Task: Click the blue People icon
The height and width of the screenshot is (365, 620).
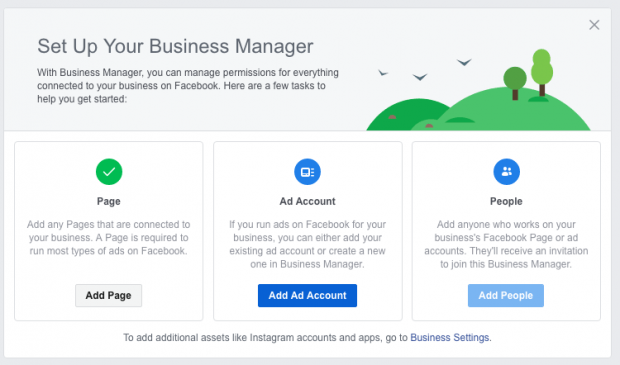Action: [506, 172]
